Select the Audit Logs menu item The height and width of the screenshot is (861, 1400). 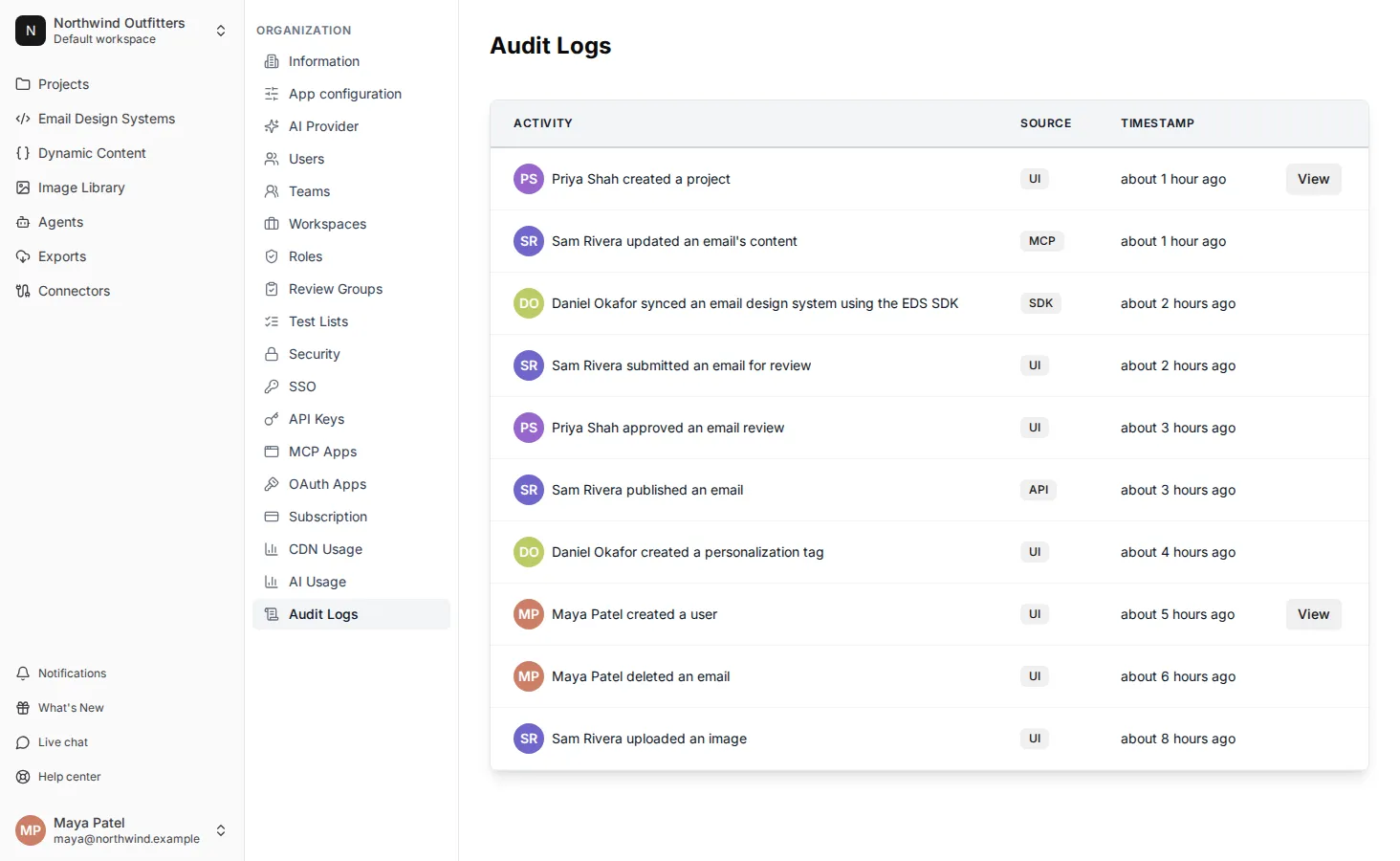[351, 614]
